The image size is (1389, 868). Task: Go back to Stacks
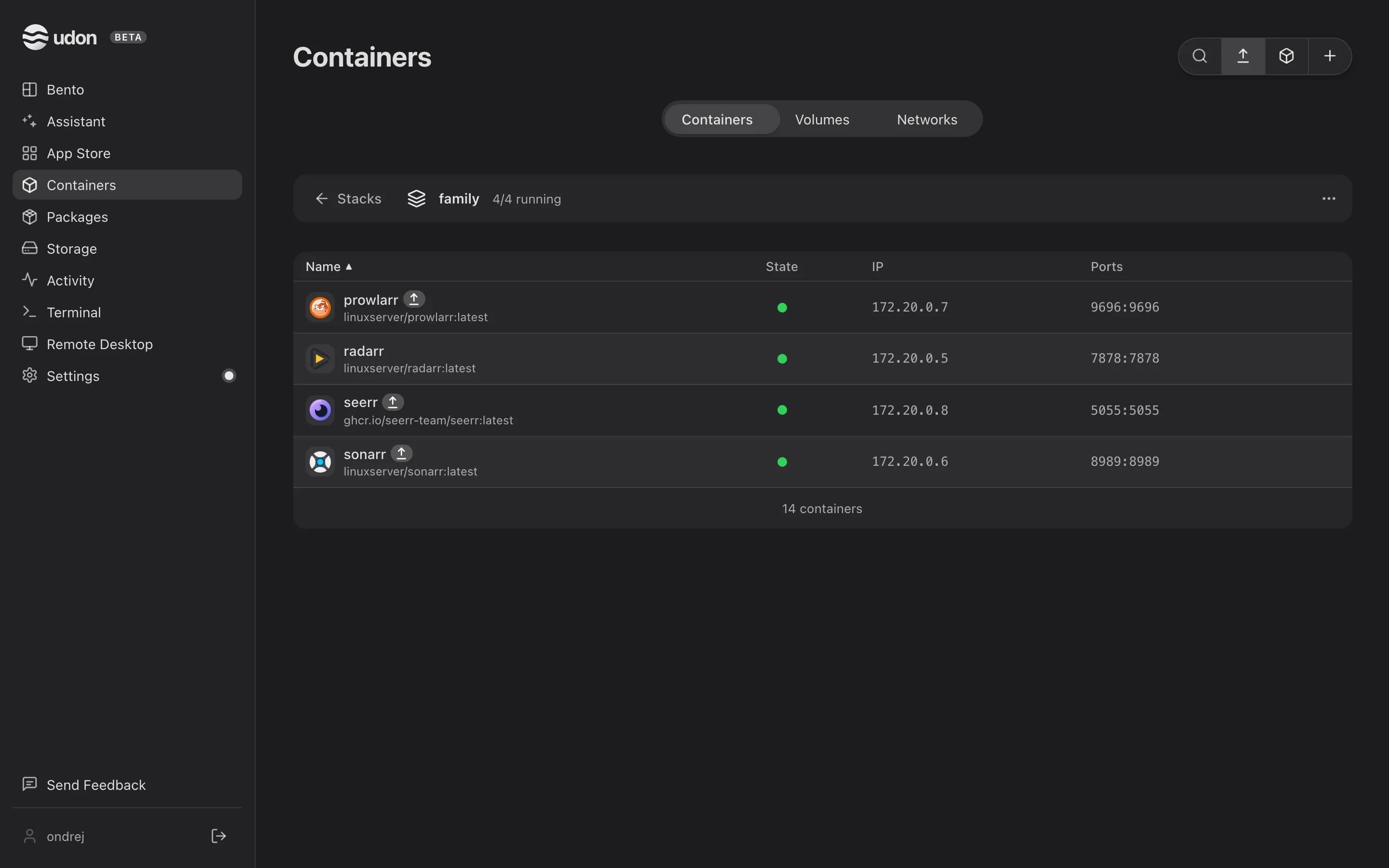click(x=348, y=199)
